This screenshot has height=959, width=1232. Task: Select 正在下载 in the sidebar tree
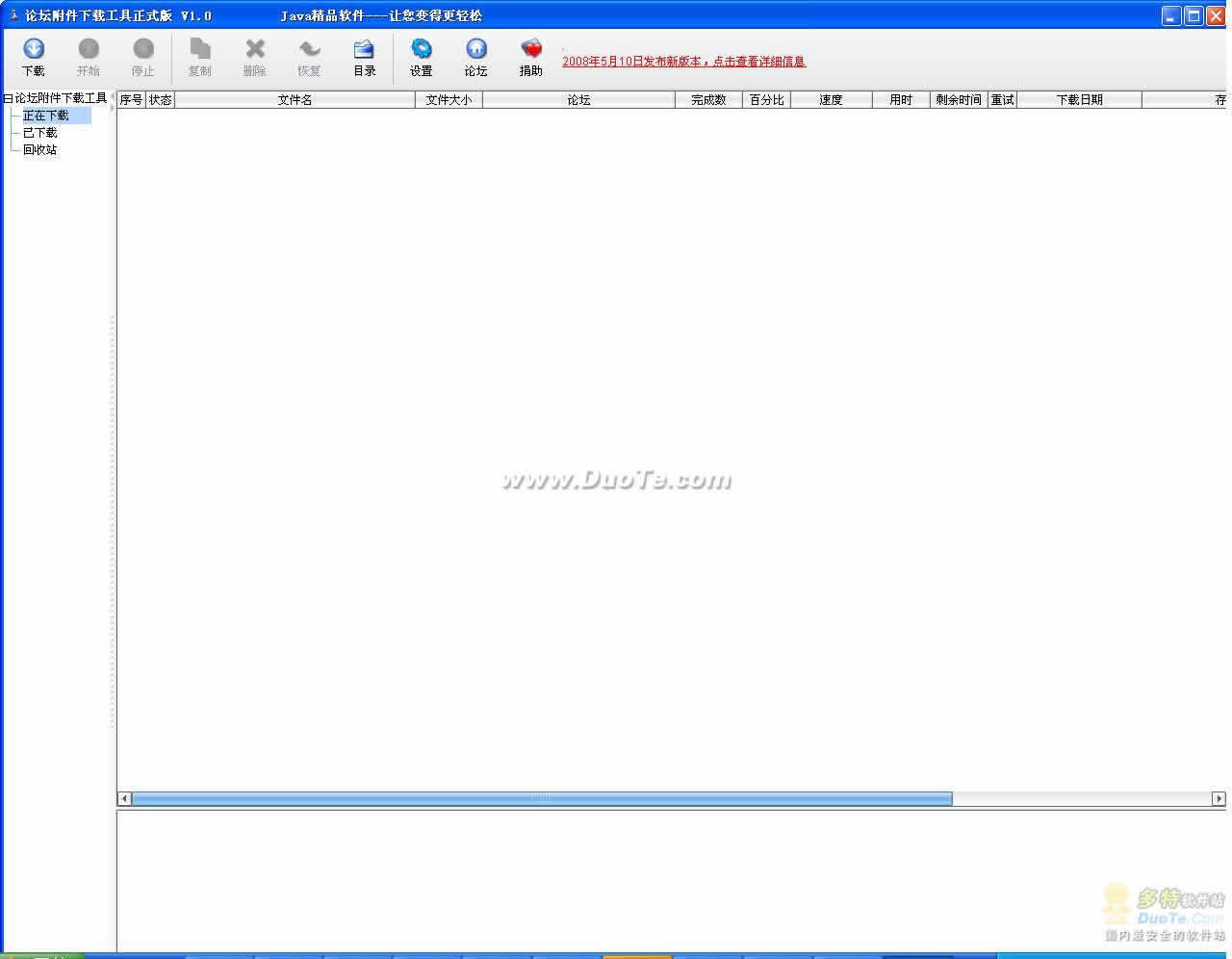46,116
